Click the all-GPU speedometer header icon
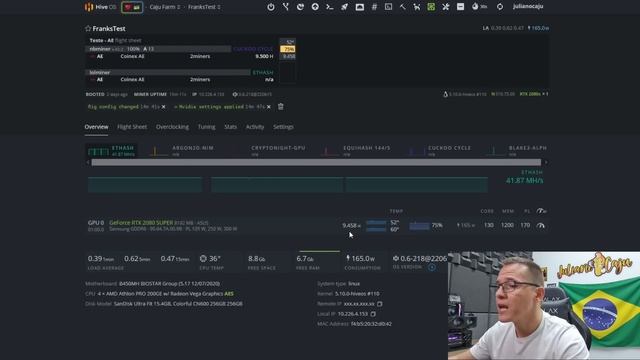This screenshot has height=360, width=640. pos(541,211)
